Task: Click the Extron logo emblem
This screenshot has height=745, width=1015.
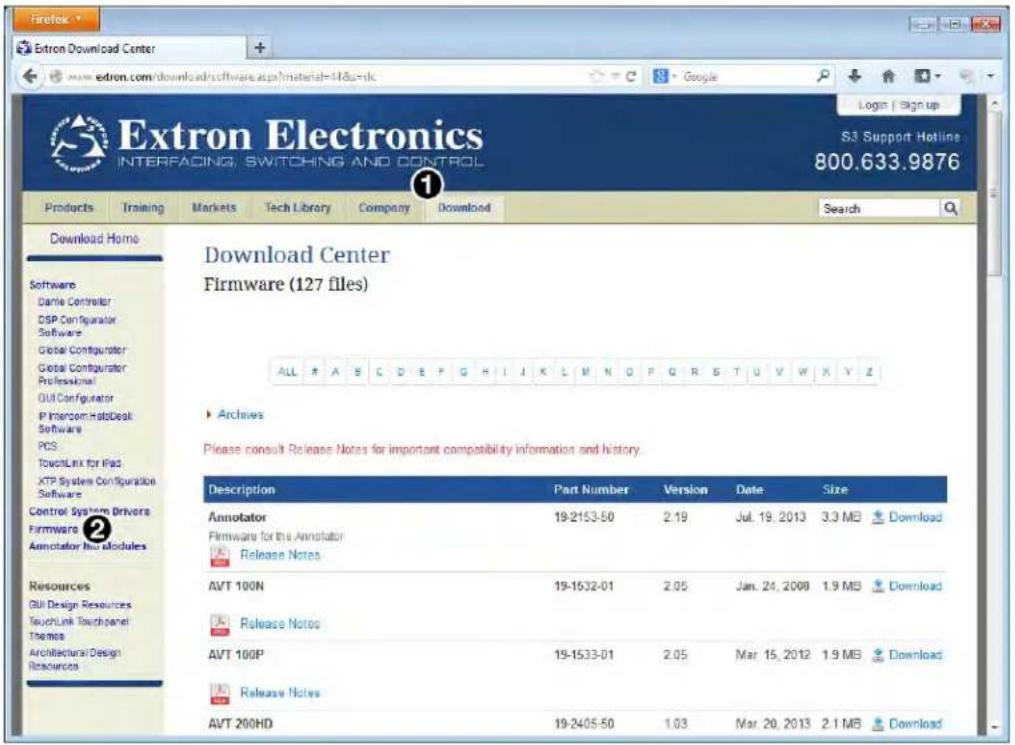Action: (79, 143)
